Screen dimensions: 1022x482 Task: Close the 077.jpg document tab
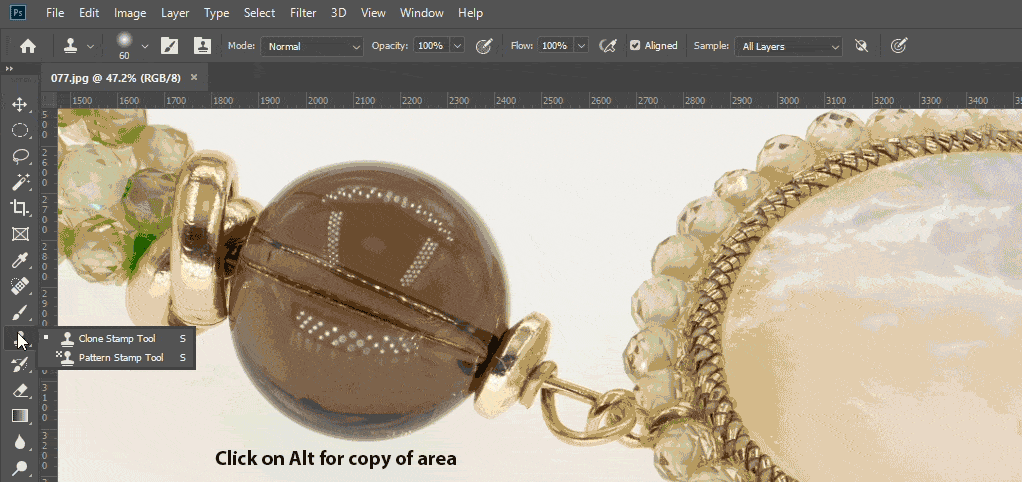(194, 78)
